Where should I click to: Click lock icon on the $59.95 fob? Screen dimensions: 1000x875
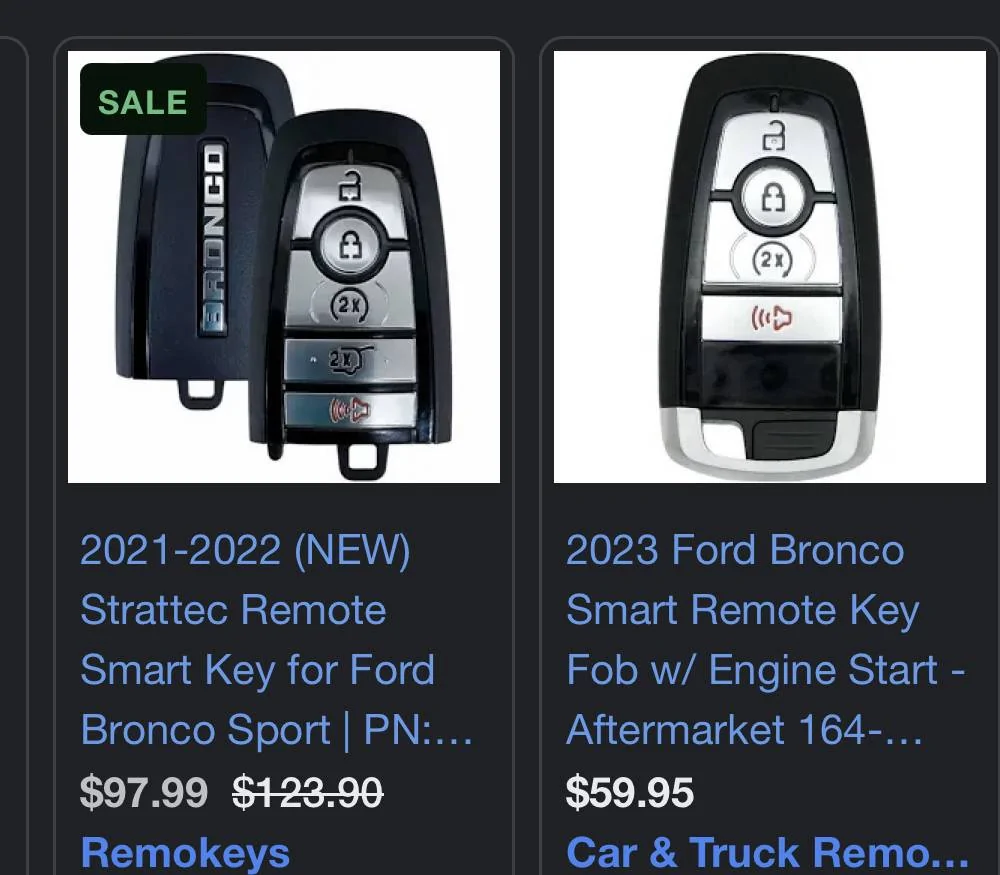point(774,198)
